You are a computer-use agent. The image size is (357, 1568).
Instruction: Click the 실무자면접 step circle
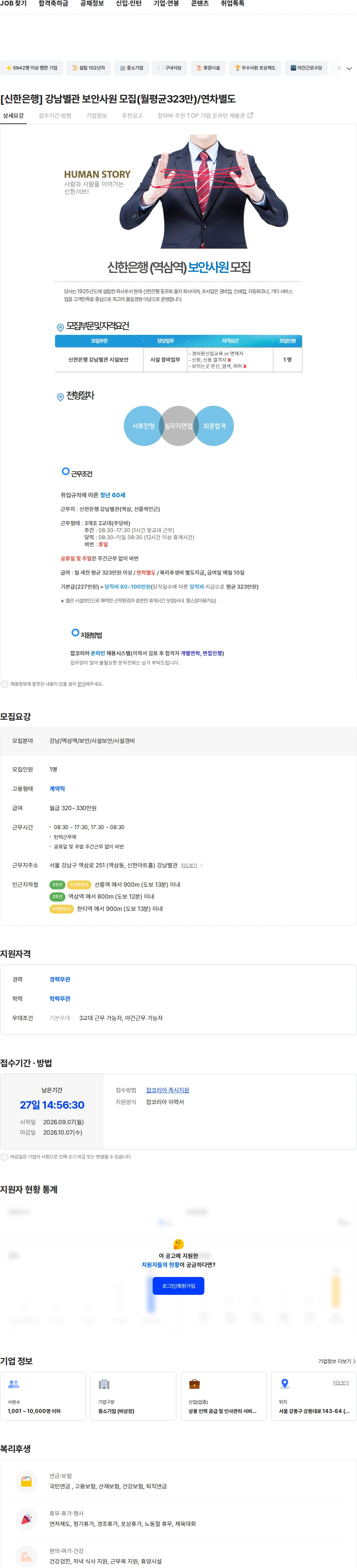point(178,426)
